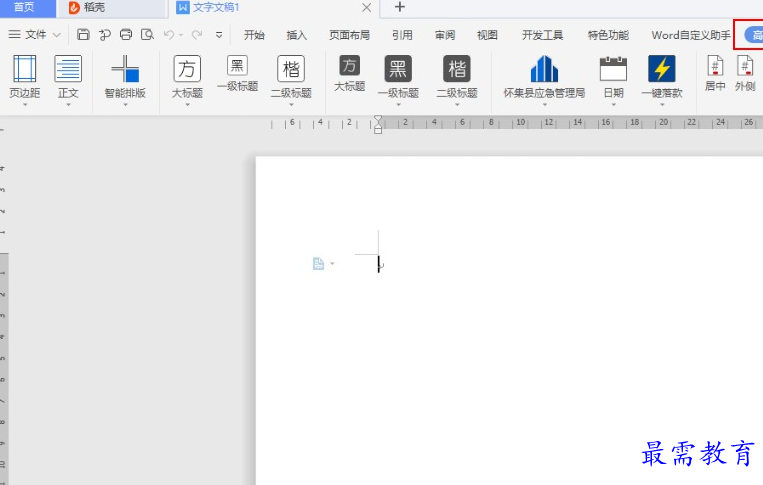Click the first-line indent marker on ruler
The width and height of the screenshot is (763, 485).
(x=378, y=120)
